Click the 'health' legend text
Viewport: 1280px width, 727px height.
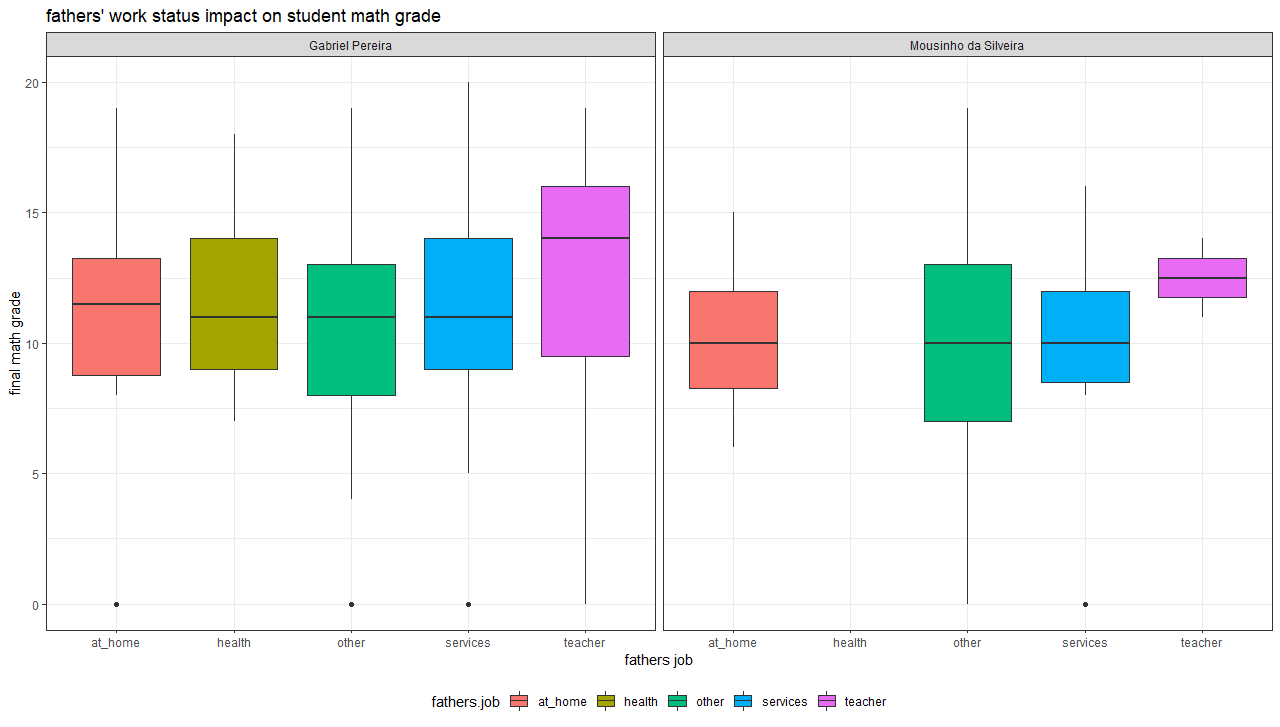[x=641, y=702]
